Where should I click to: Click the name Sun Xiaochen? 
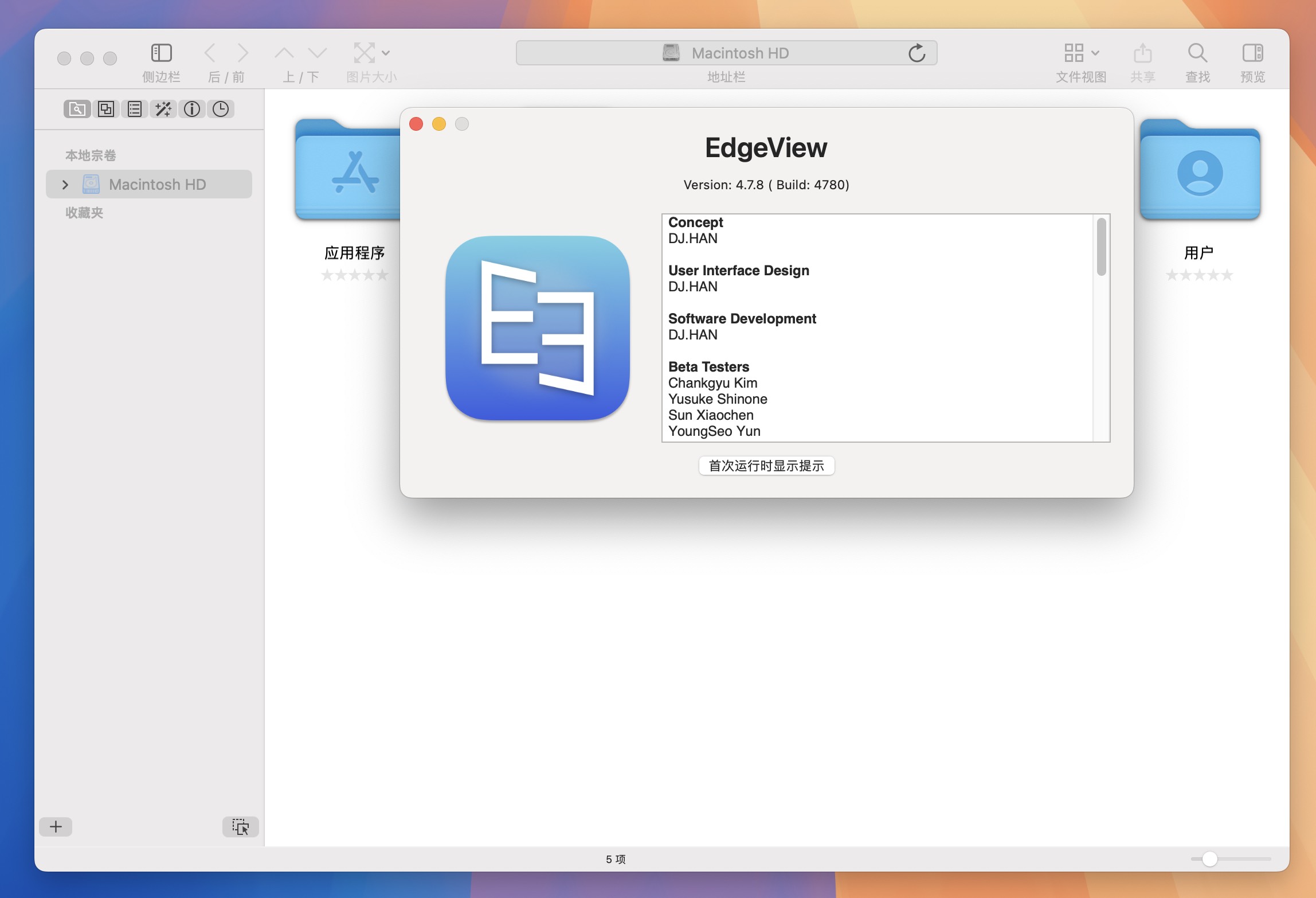coord(711,415)
